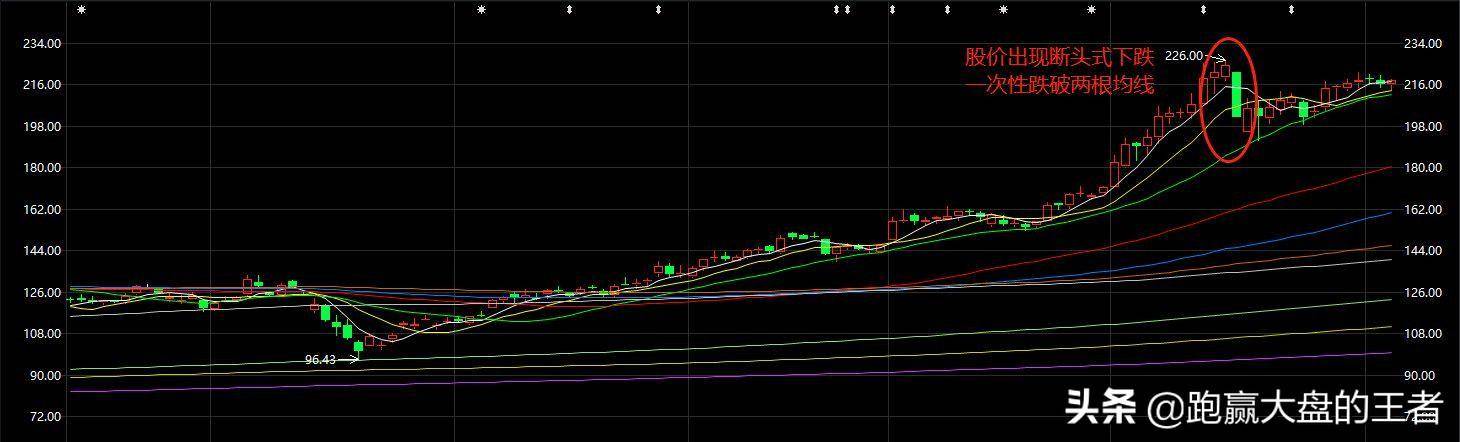The width and height of the screenshot is (1460, 442).
Task: Select the green candlestick at the 96.43 low
Action: 358,347
